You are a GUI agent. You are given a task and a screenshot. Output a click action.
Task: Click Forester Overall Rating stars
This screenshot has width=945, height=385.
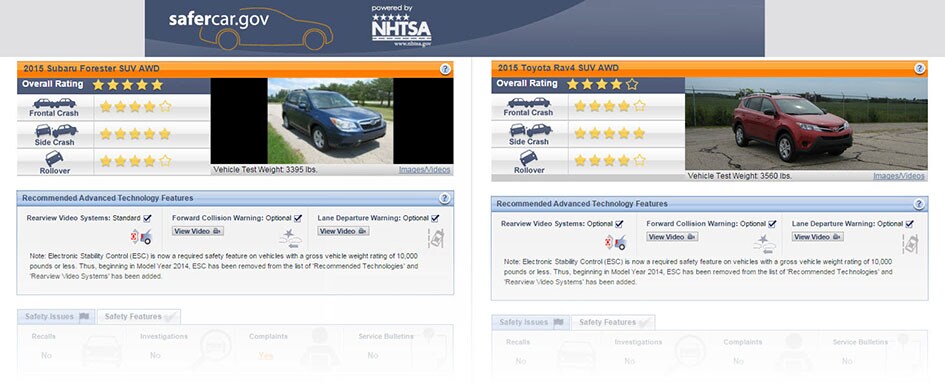(128, 84)
